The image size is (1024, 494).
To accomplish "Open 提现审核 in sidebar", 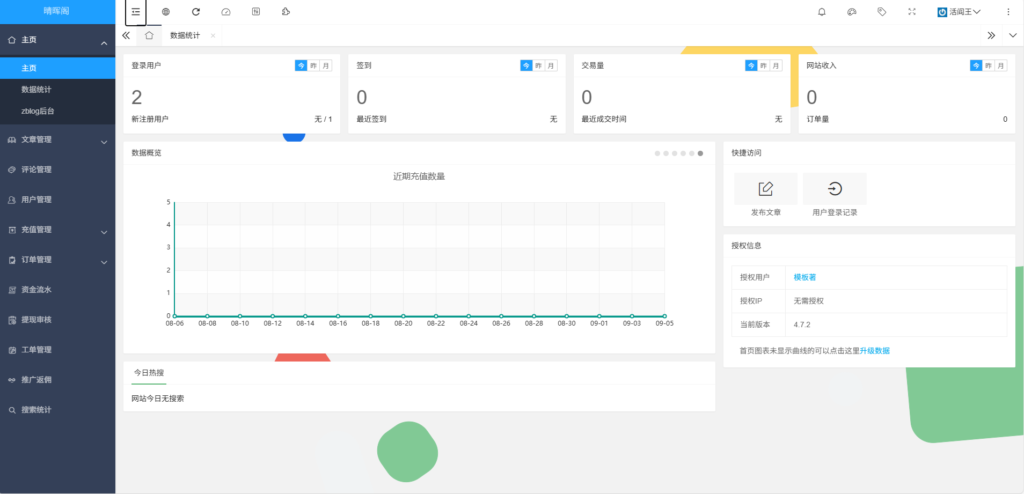I will [x=57, y=320].
